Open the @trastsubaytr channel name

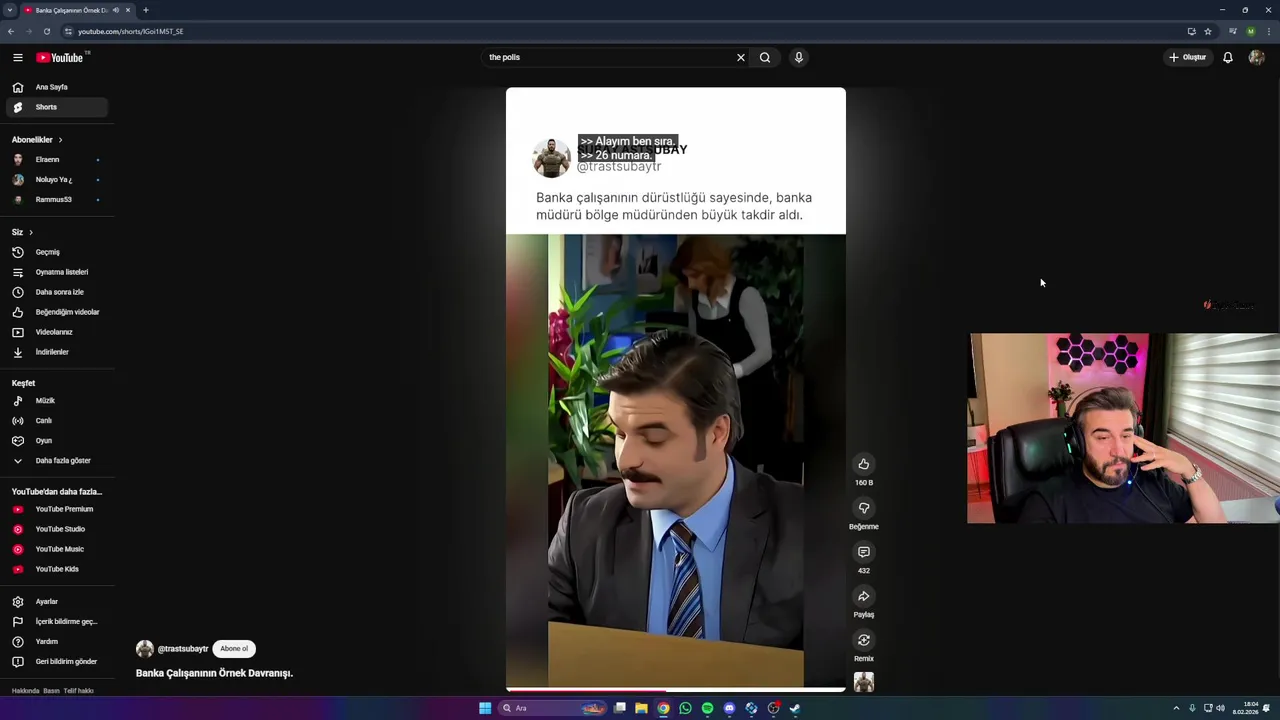[x=183, y=649]
